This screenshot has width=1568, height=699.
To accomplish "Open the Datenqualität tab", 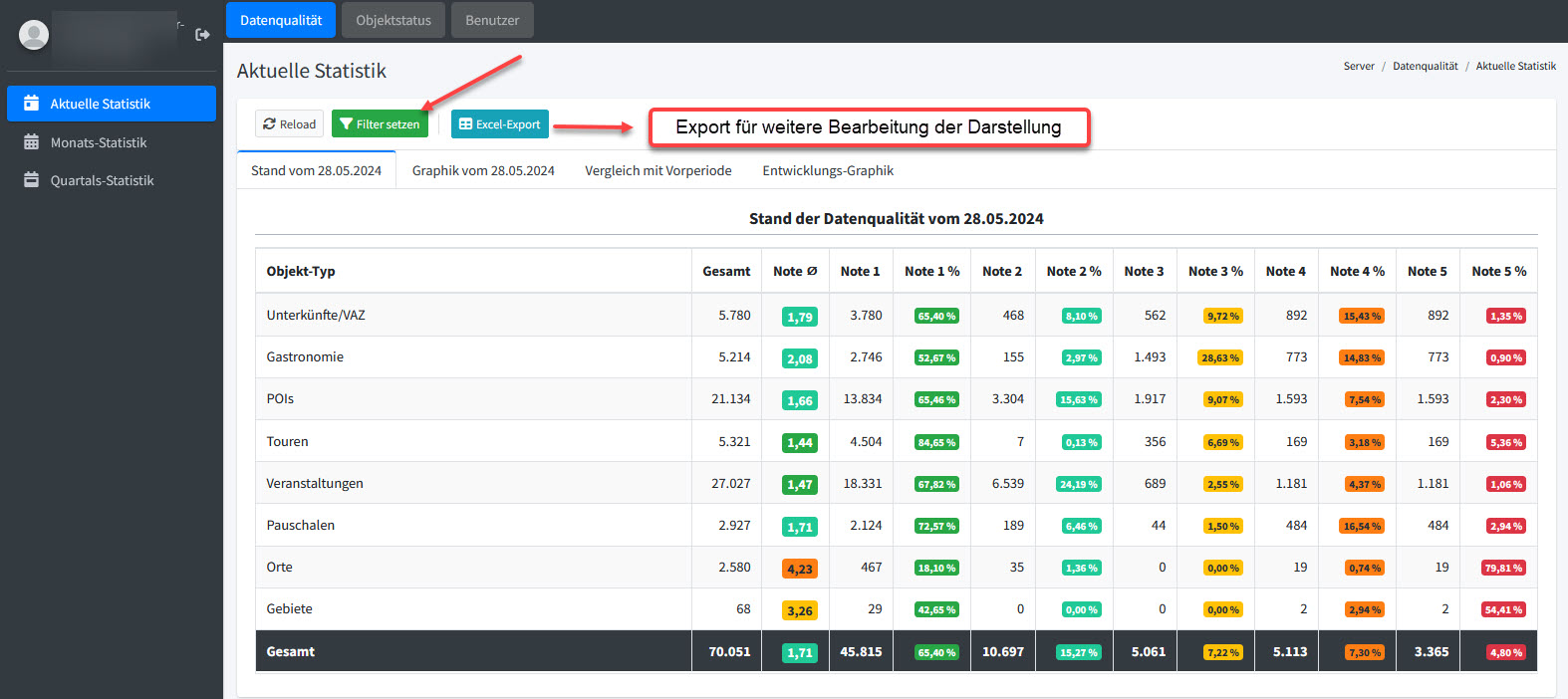I will pyautogui.click(x=281, y=20).
